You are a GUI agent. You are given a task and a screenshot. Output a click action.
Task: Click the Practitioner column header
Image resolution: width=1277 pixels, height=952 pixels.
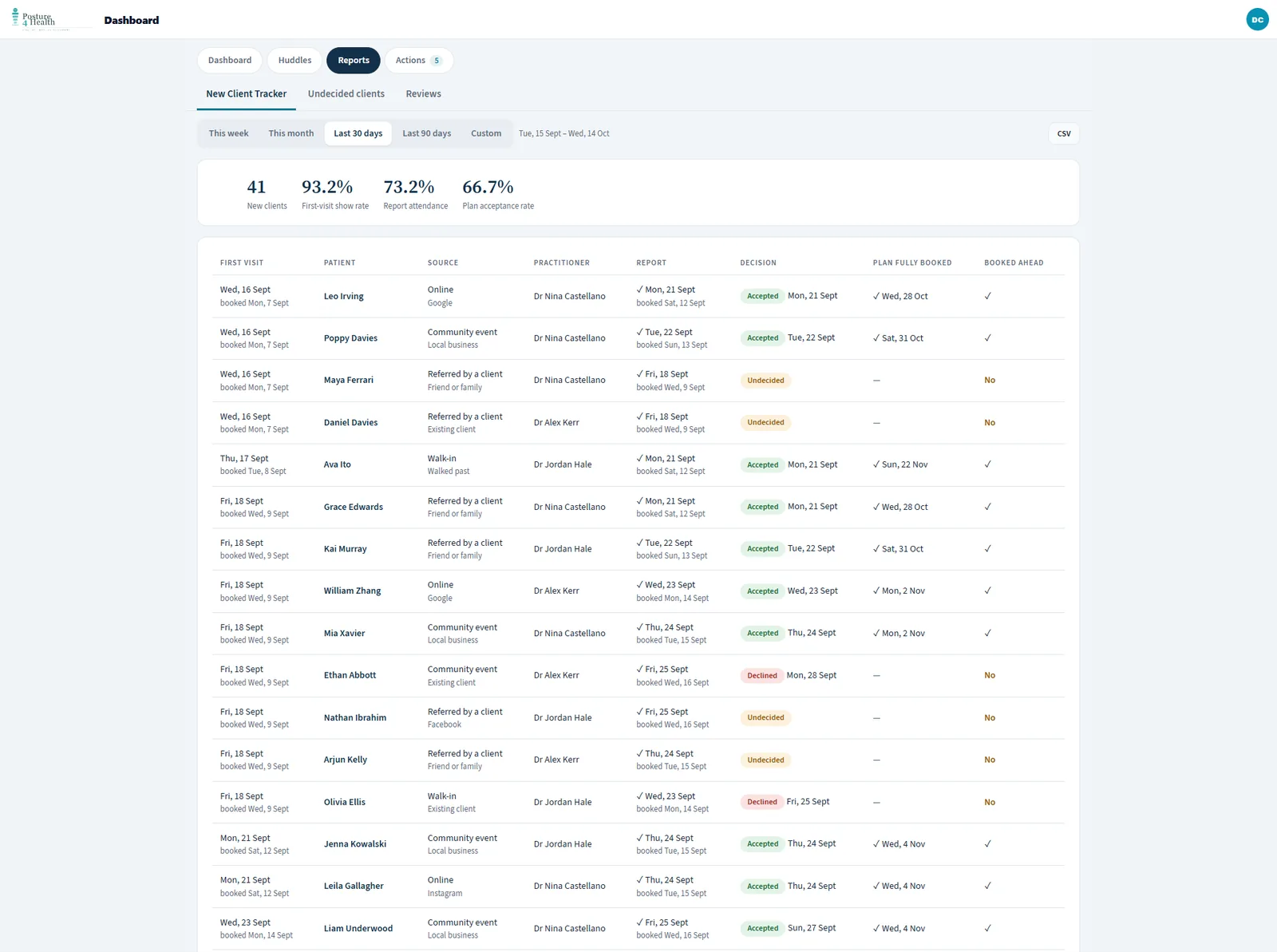click(562, 263)
